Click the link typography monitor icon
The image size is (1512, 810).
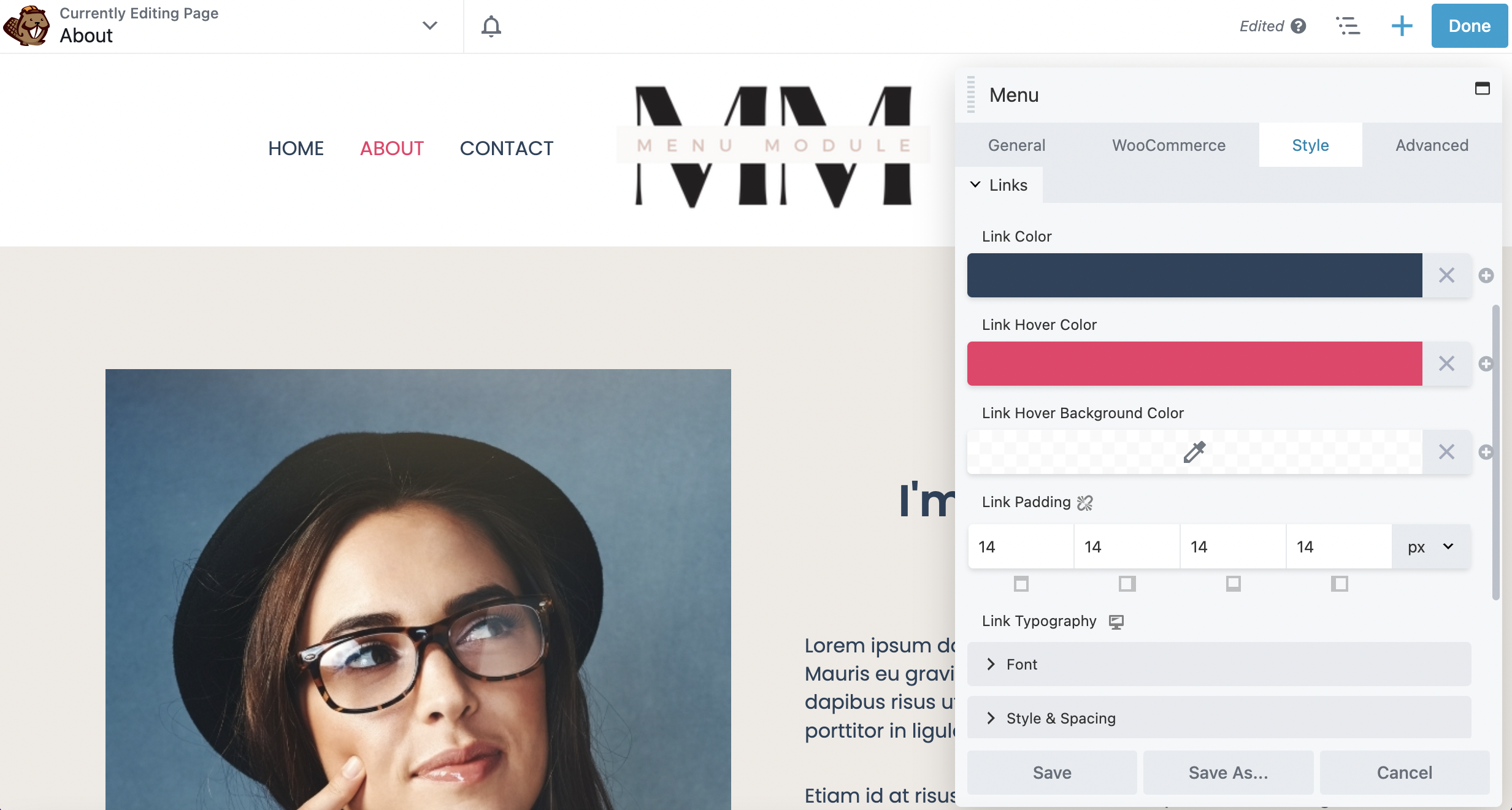tap(1117, 621)
